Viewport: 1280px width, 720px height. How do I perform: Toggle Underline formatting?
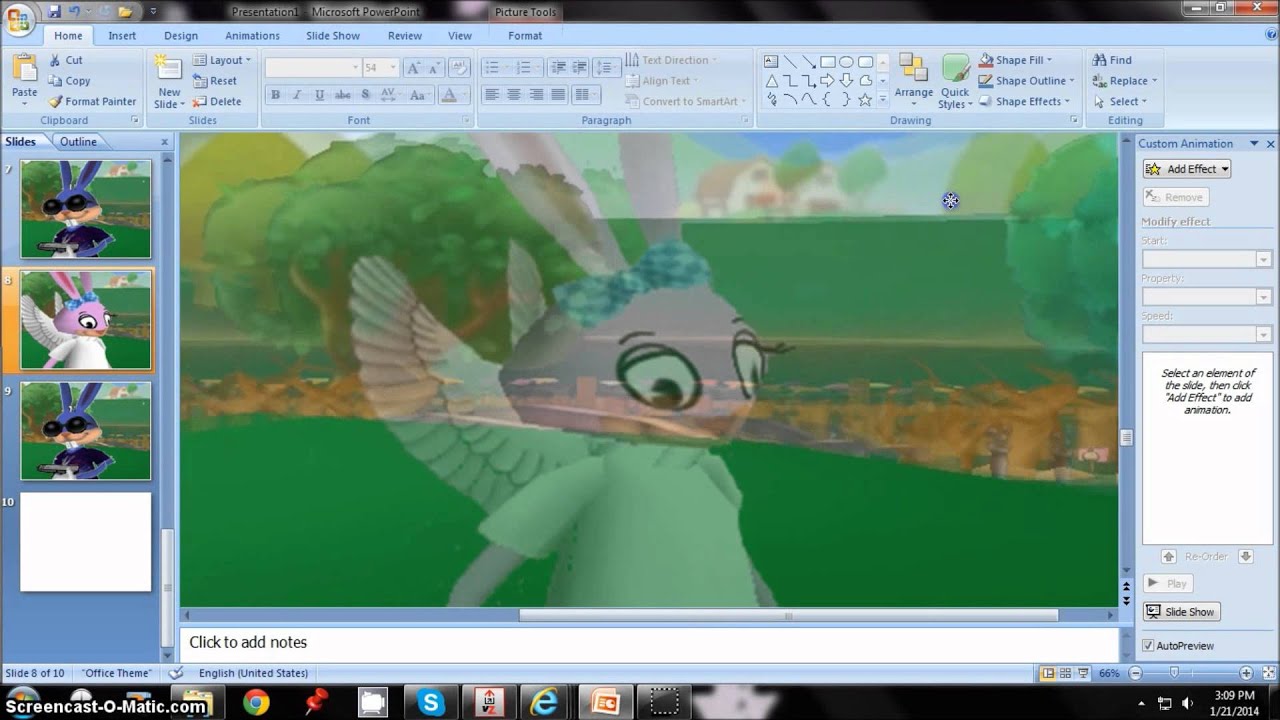pos(319,95)
